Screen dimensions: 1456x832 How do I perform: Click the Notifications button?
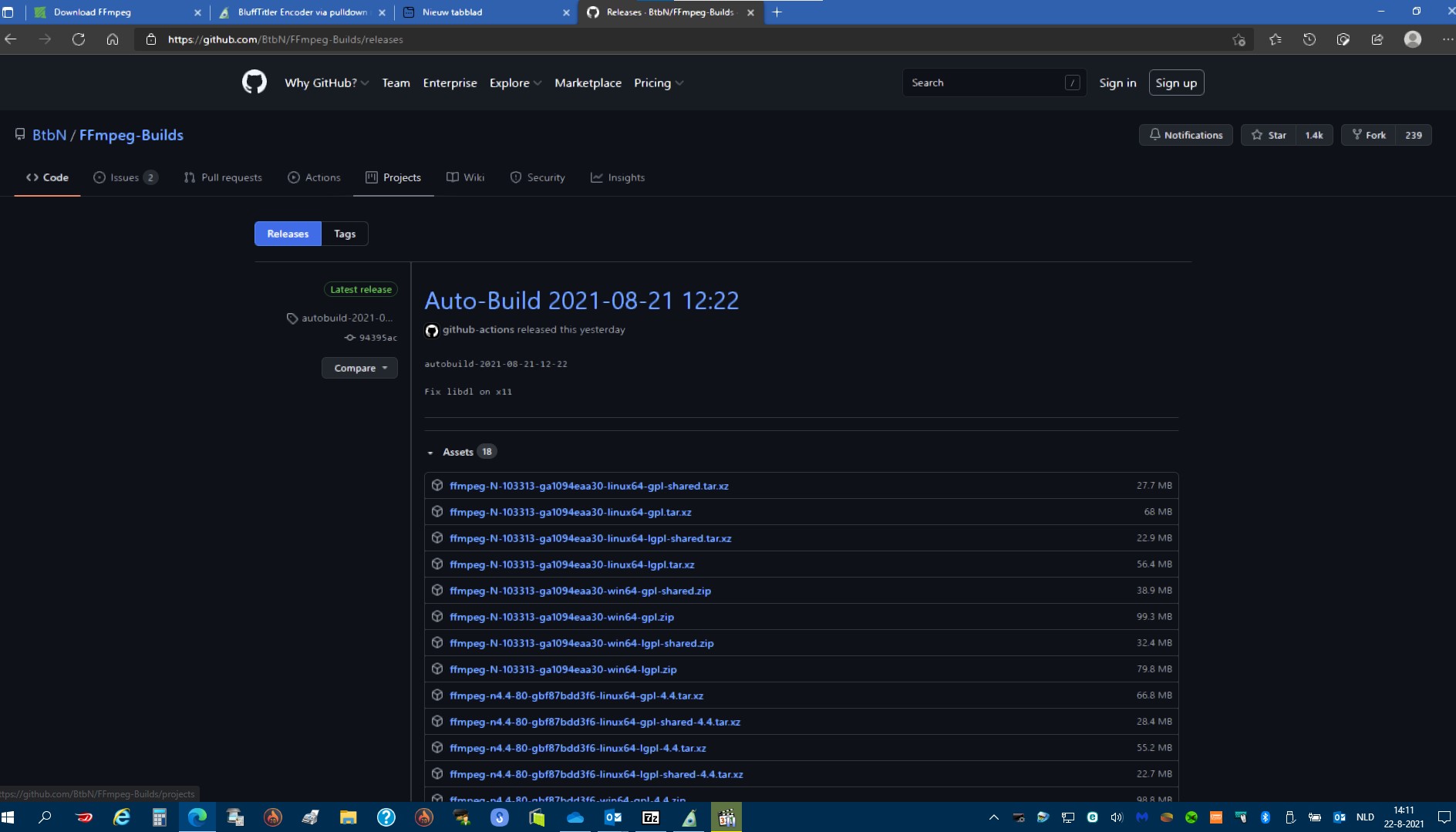point(1185,135)
